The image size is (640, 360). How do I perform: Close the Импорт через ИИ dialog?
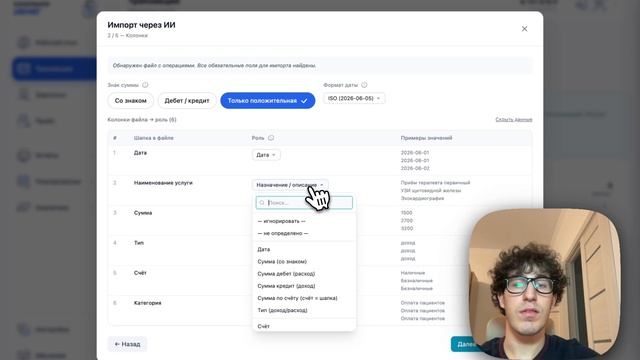click(x=524, y=29)
